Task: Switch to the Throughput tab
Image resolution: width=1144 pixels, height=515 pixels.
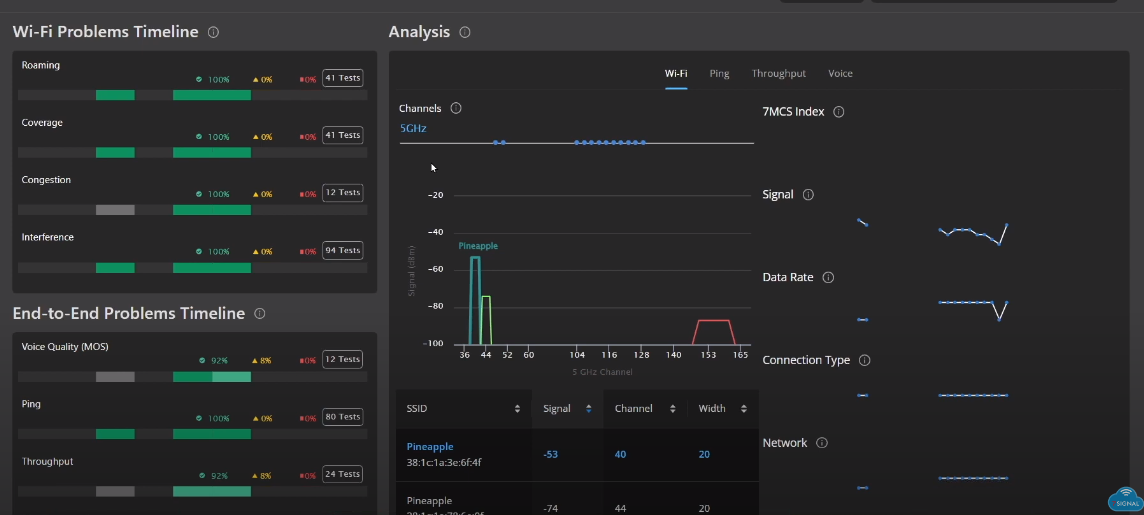Action: coord(778,74)
